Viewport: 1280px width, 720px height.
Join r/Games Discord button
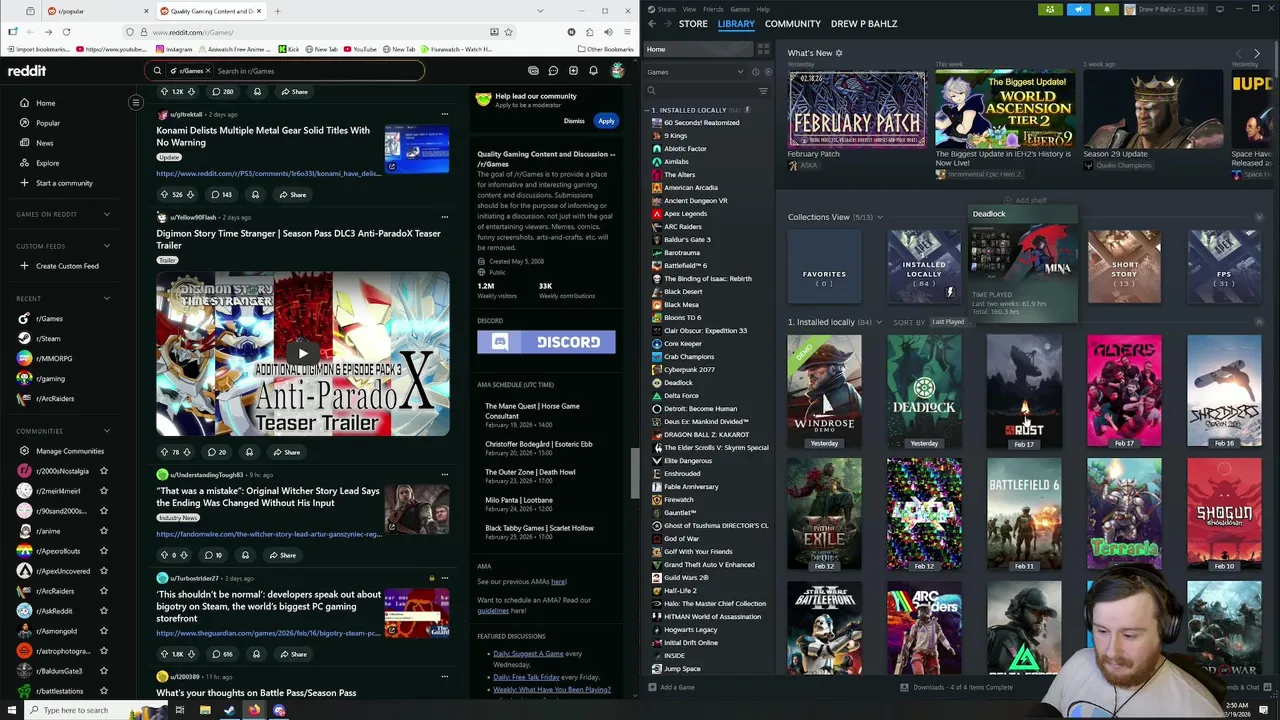546,342
